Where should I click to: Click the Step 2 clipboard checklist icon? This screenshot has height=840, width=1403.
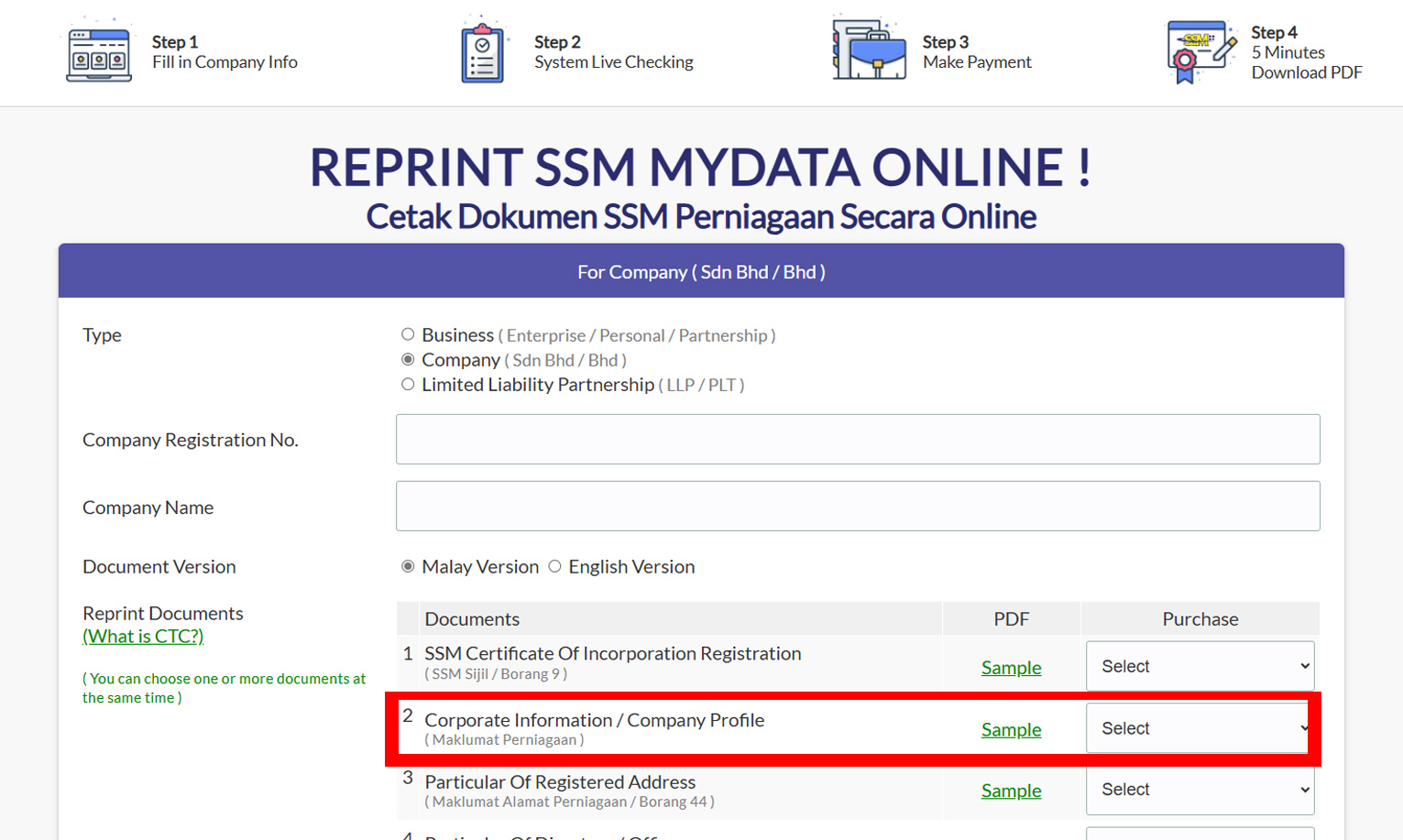482,53
